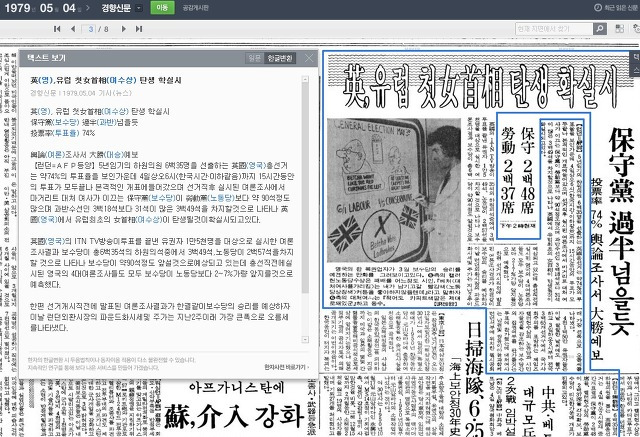Switch to the grid thumbnail view icon
Screen dimensions: 640x437
click(619, 29)
